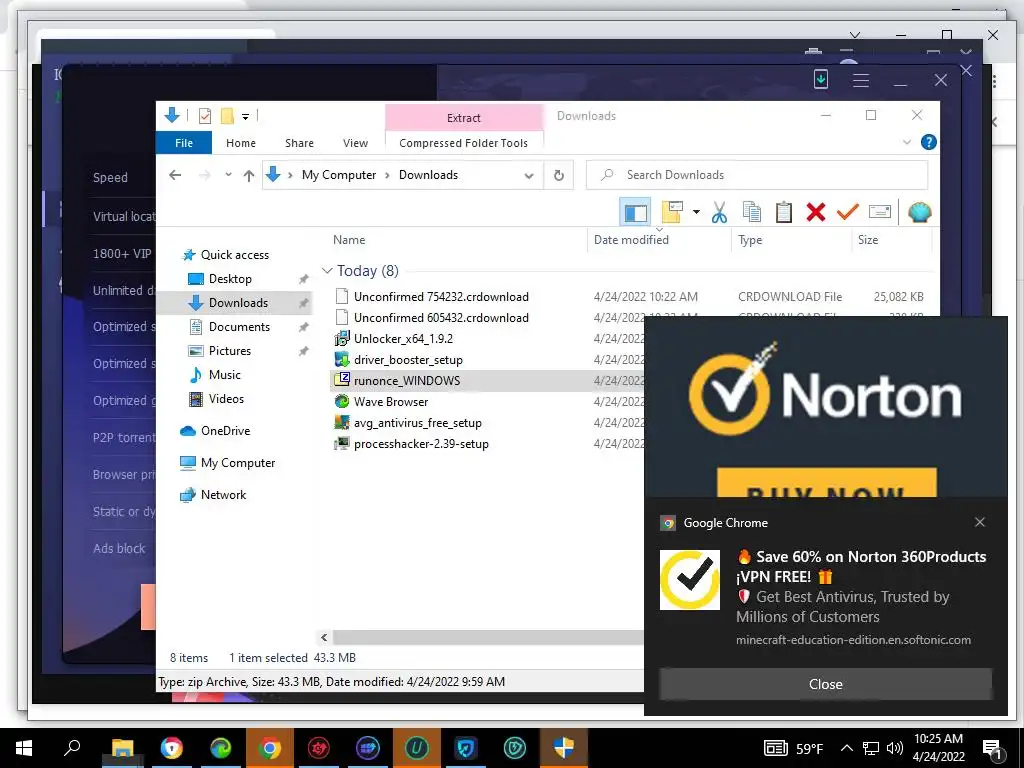Click the scissors Cut icon
Screen dimensions: 1024x768
point(719,212)
